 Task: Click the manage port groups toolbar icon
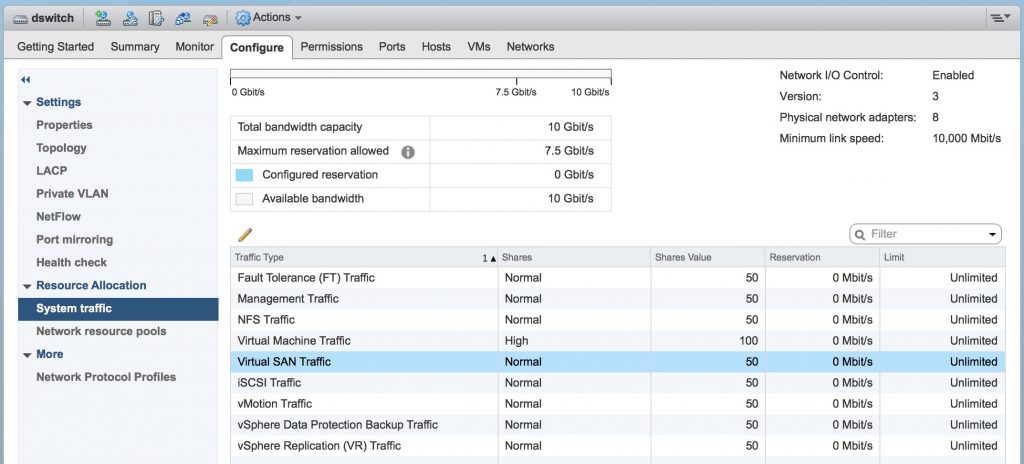(x=156, y=17)
